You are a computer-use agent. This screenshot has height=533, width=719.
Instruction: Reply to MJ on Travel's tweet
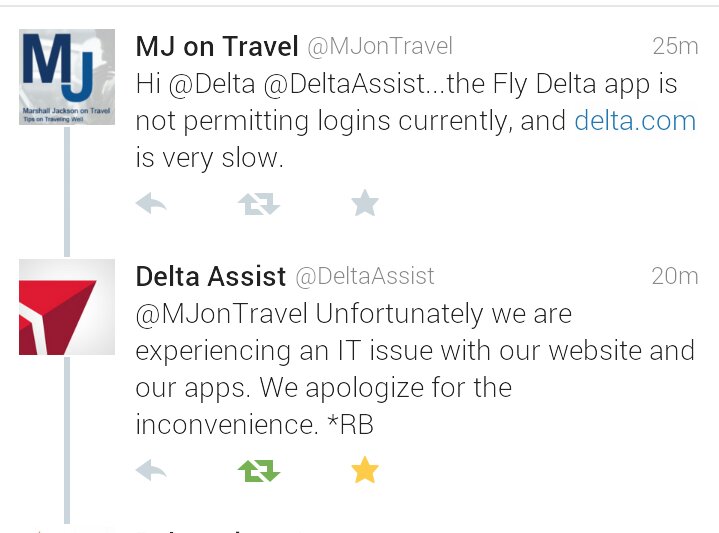[x=151, y=205]
